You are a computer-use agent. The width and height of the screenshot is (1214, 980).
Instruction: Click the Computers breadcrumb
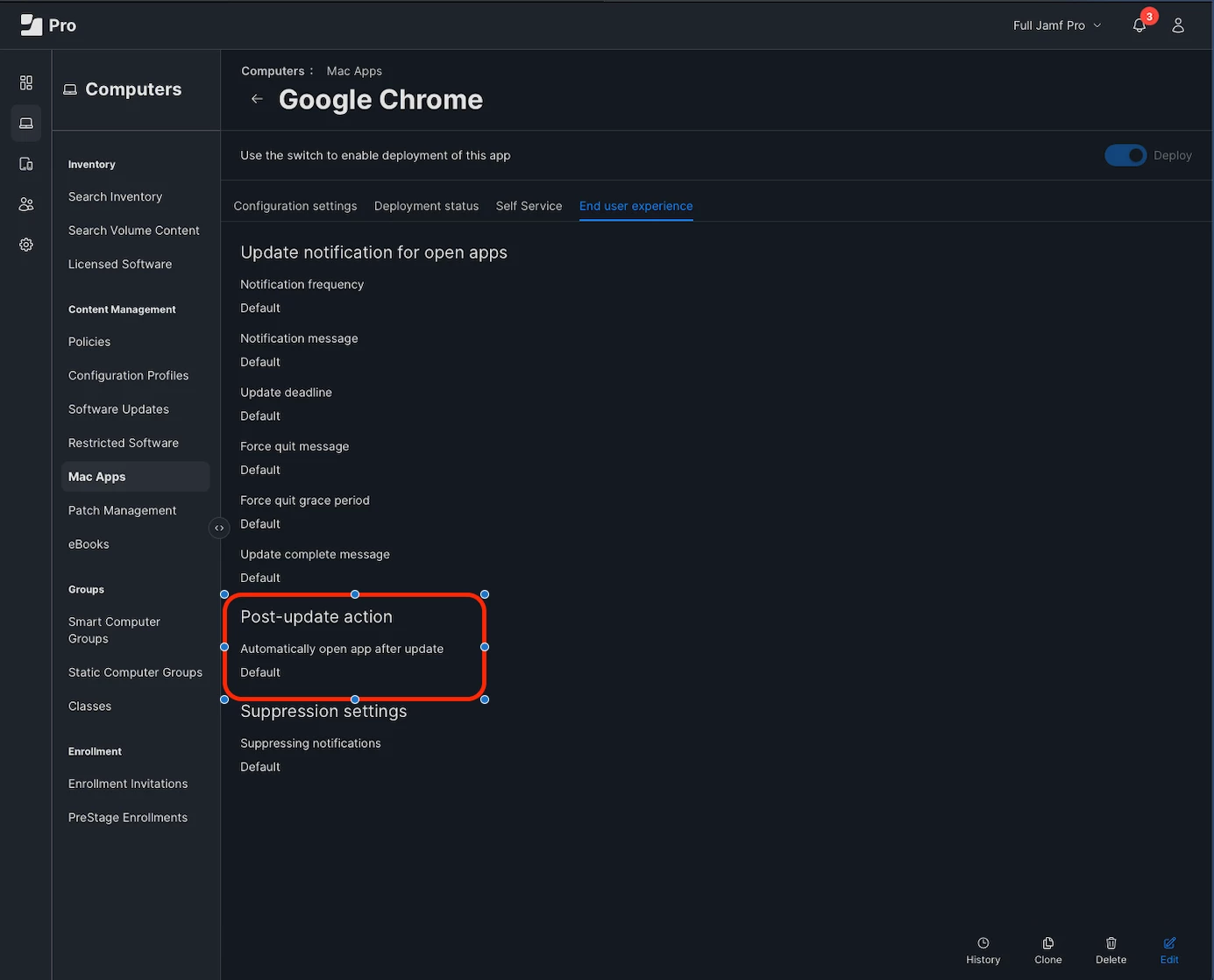pyautogui.click(x=273, y=71)
